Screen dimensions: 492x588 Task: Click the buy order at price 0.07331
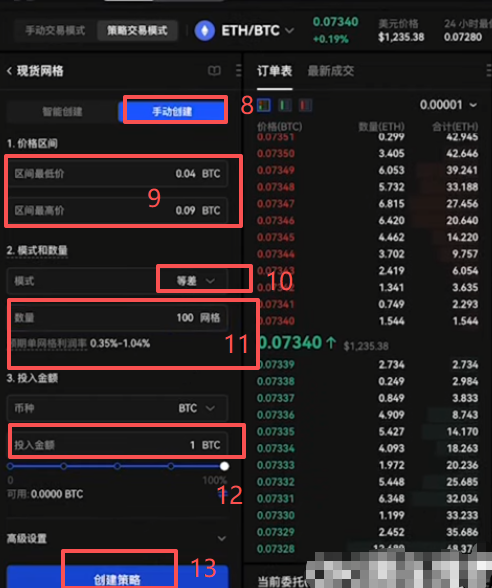pyautogui.click(x=368, y=499)
